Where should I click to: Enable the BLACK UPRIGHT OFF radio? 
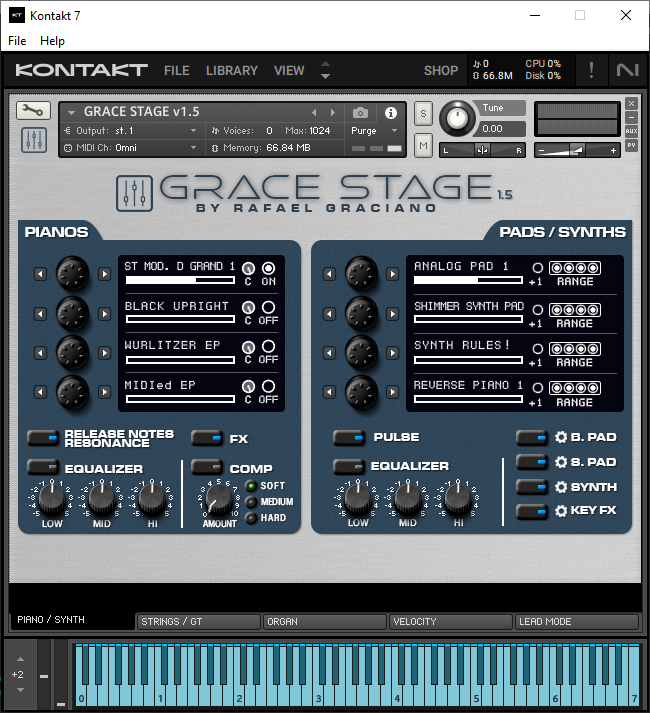coord(268,307)
